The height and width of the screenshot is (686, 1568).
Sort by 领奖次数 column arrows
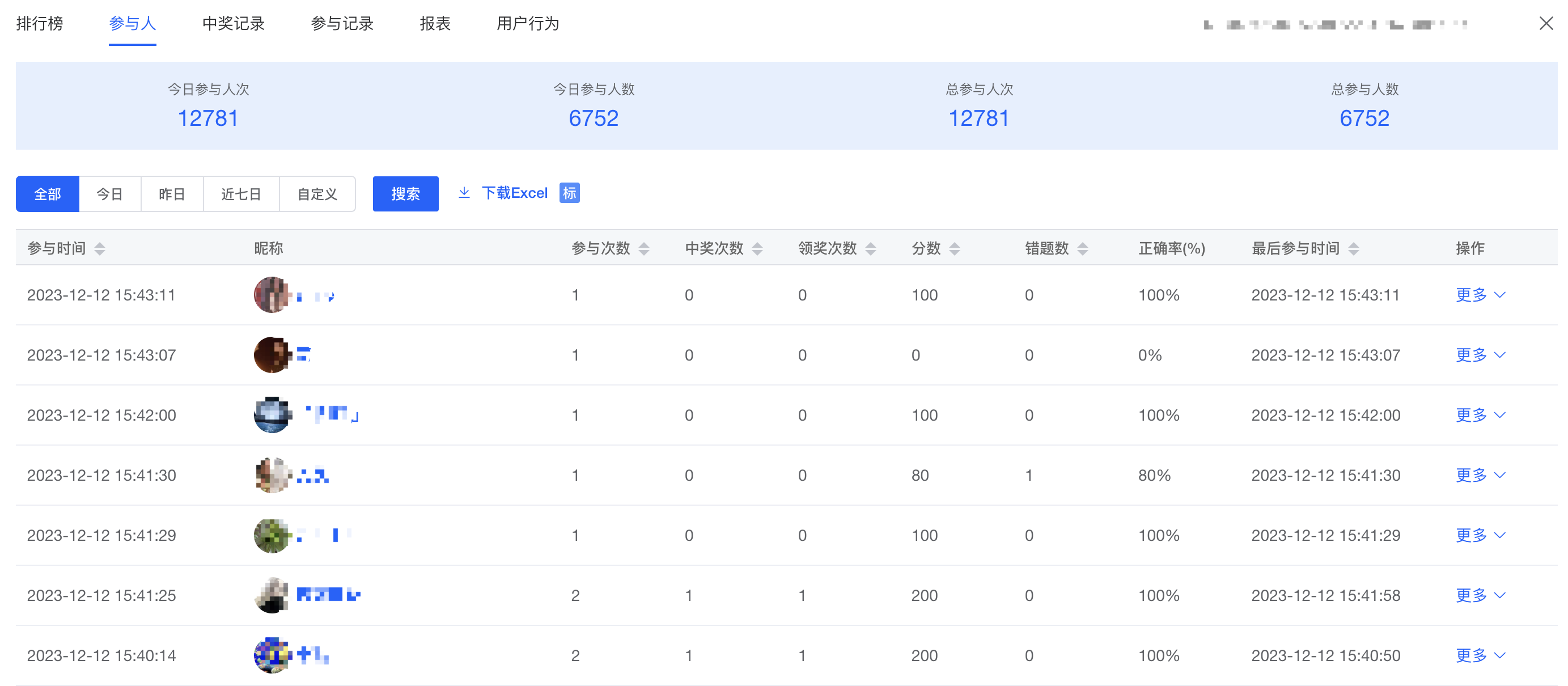click(870, 248)
